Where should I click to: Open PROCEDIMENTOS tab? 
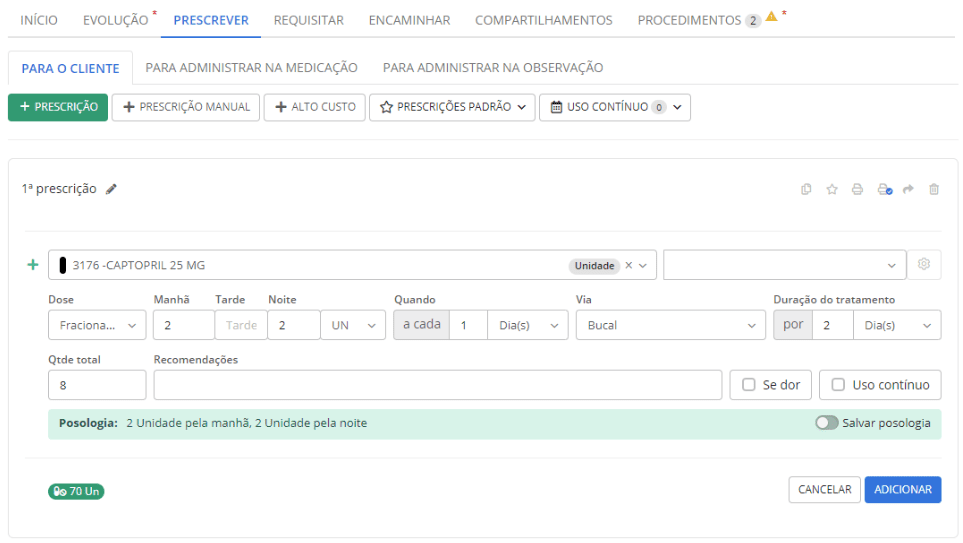(x=689, y=20)
